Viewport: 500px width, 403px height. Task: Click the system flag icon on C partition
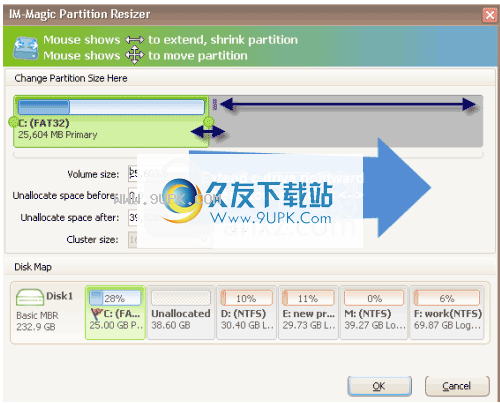96,314
